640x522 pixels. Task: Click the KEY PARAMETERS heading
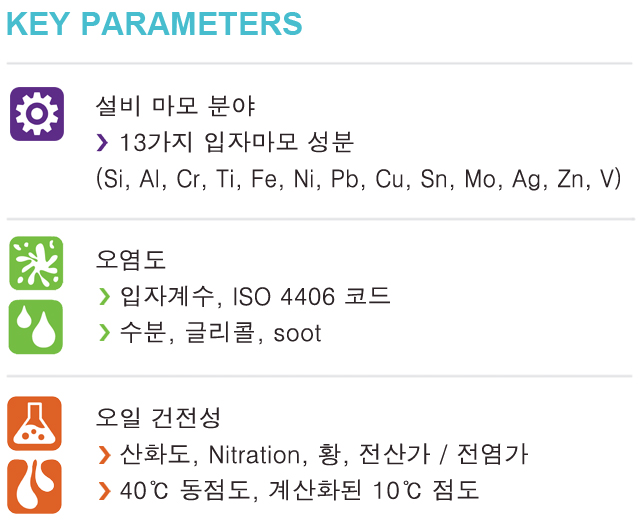click(155, 24)
